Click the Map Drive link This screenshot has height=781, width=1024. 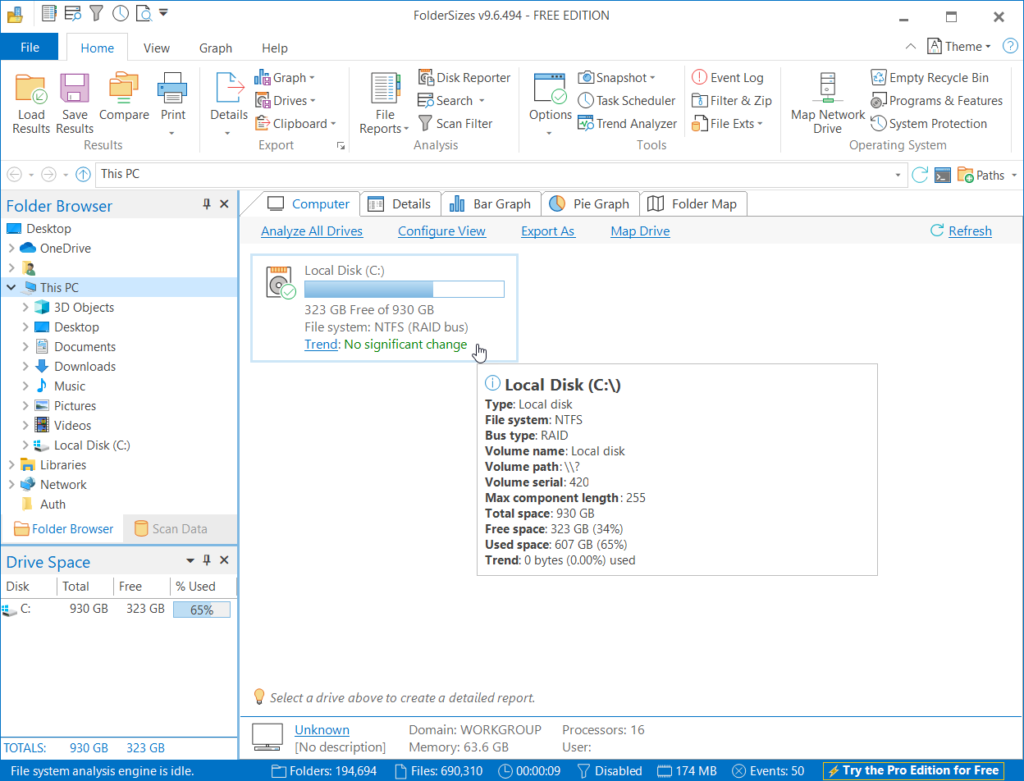click(640, 231)
